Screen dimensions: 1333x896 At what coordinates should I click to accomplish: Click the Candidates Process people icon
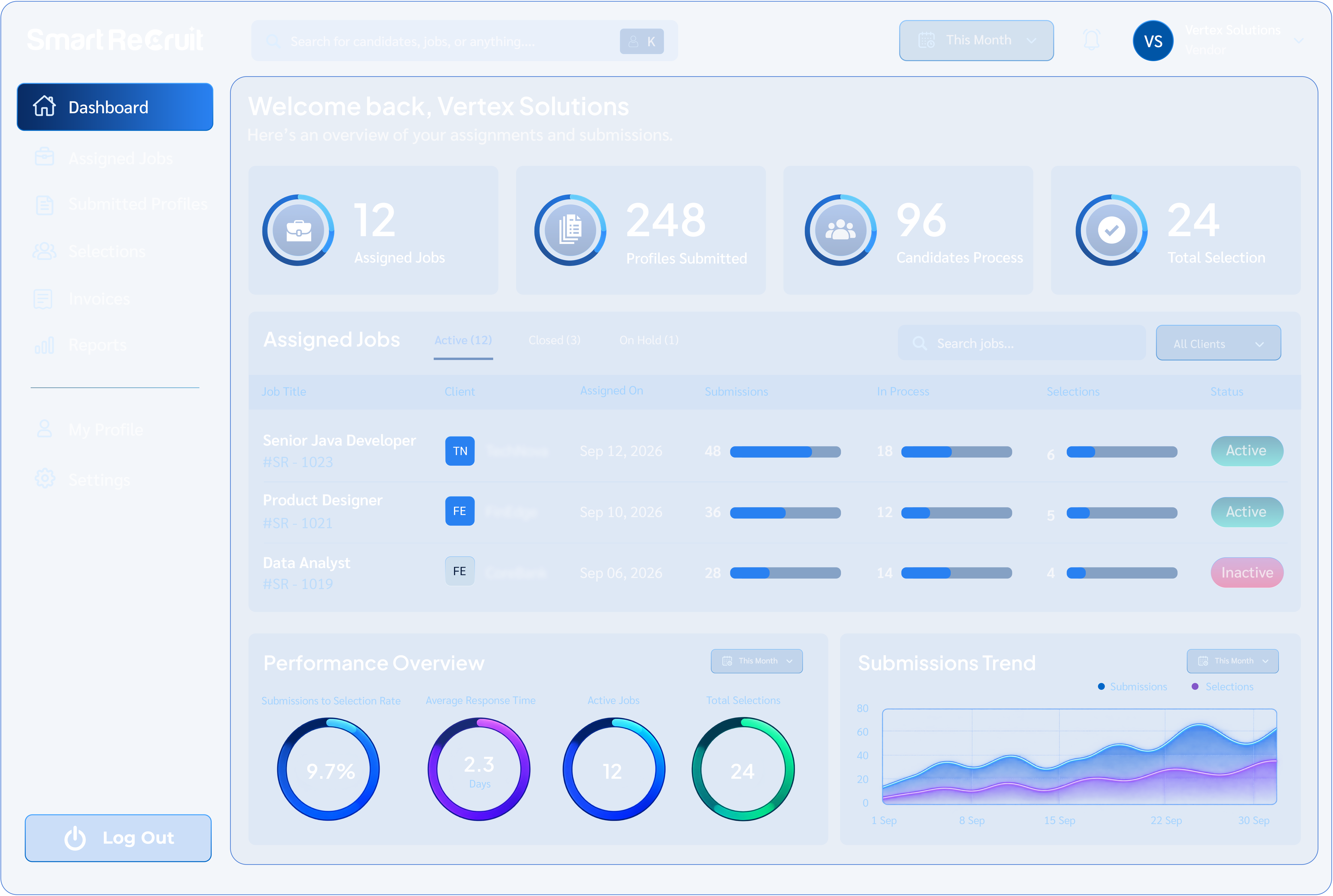tap(840, 230)
